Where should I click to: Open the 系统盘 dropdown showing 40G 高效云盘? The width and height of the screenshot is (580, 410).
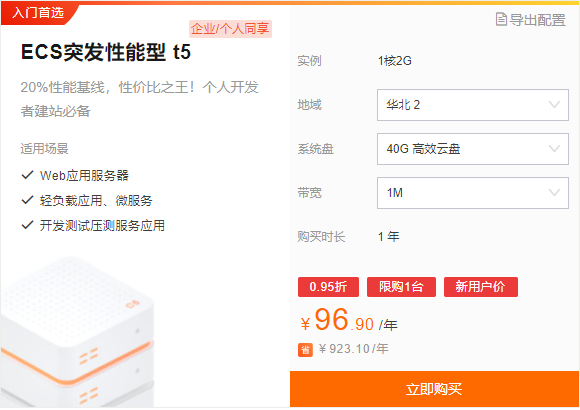[x=473, y=149]
